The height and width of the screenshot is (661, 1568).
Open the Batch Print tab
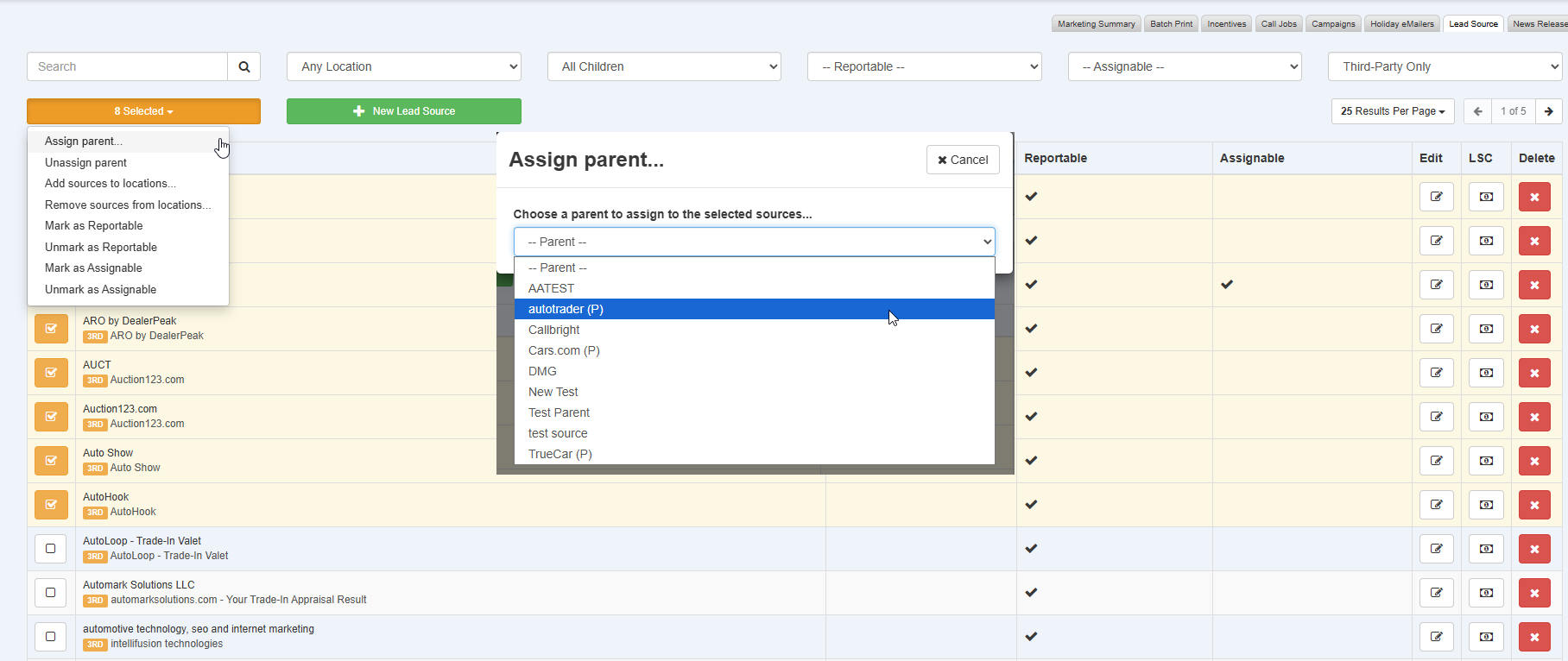tap(1171, 24)
